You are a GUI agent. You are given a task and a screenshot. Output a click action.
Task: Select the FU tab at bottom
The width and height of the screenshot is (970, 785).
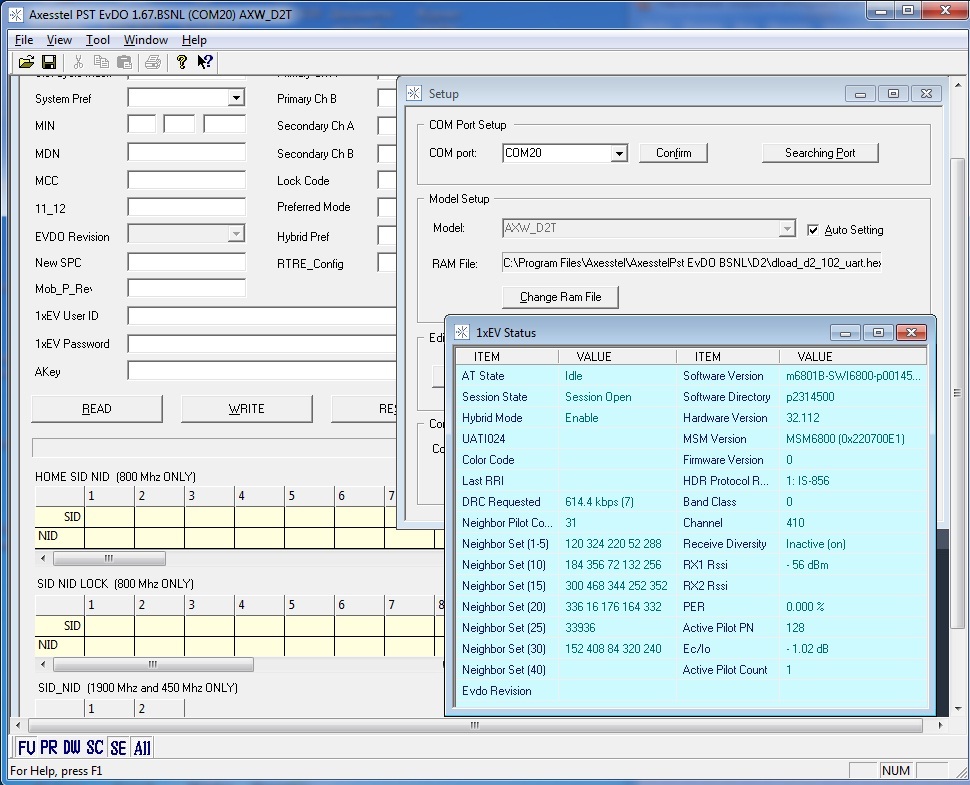[27, 748]
